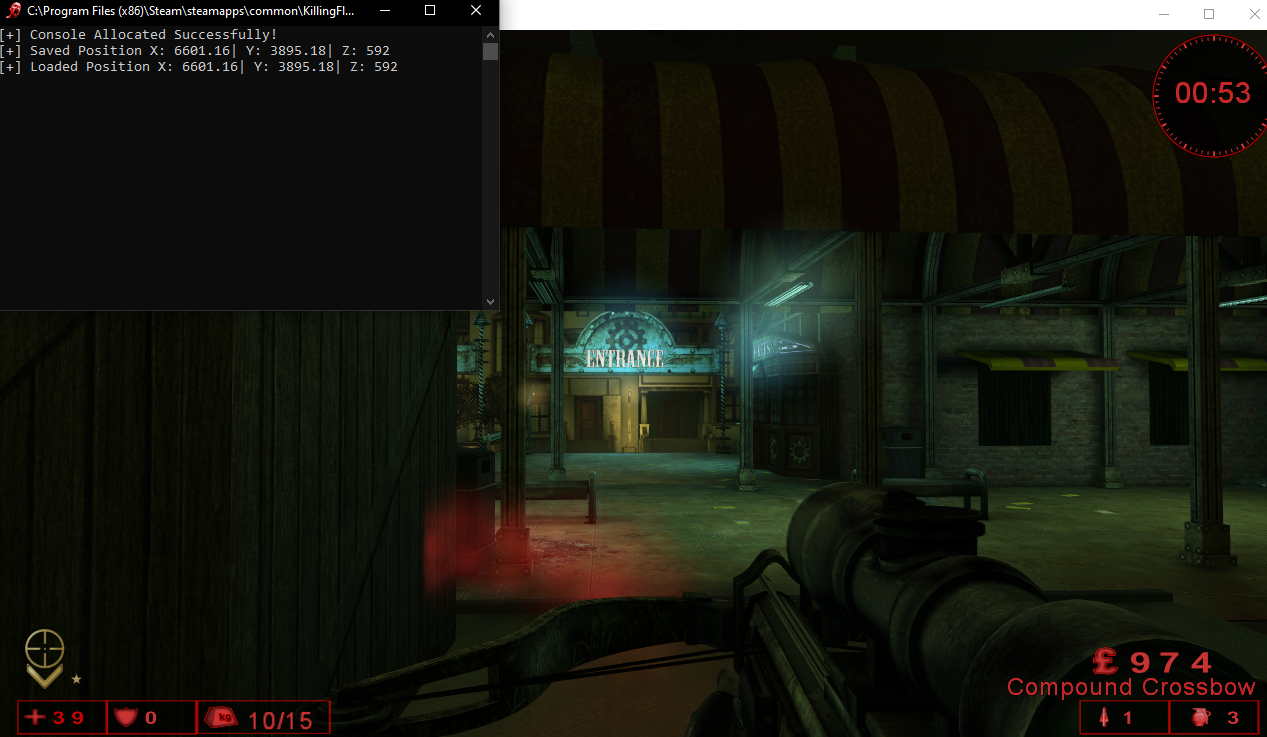Click the pound cash amount display

point(1152,661)
